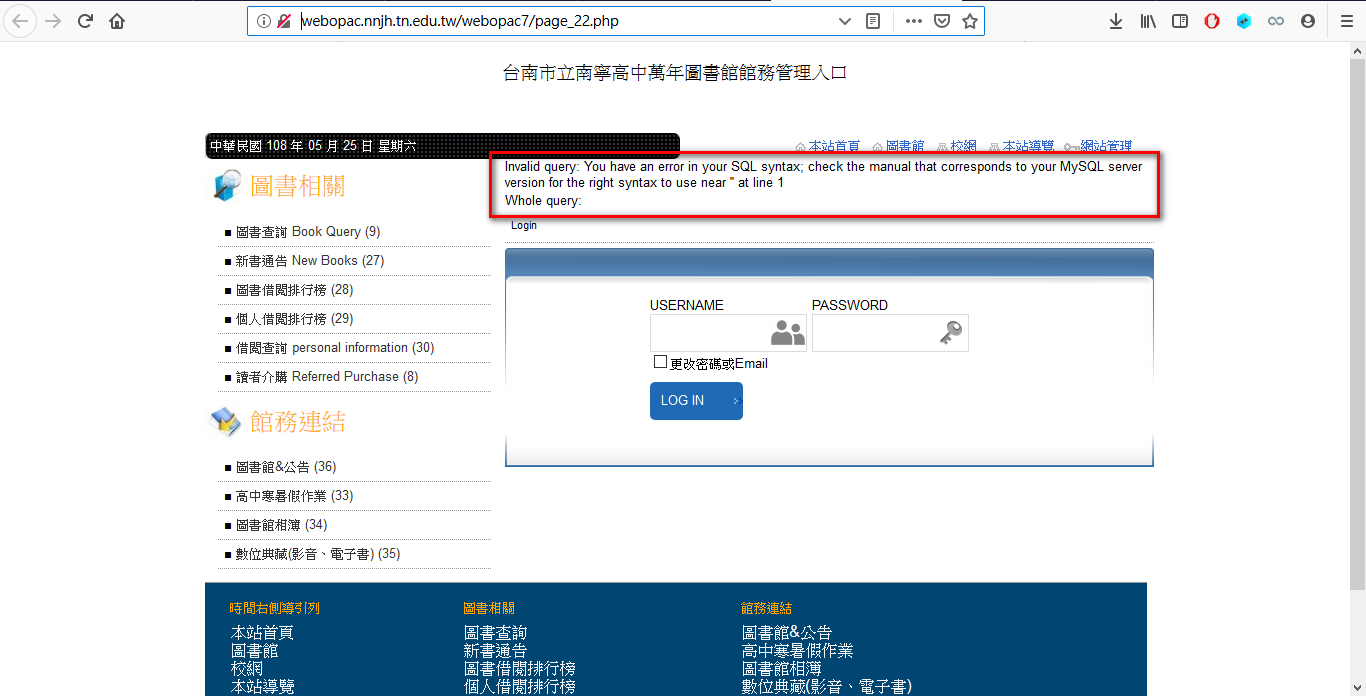
Task: Click footer link 高中寒暑假作業
Action: coord(797,651)
